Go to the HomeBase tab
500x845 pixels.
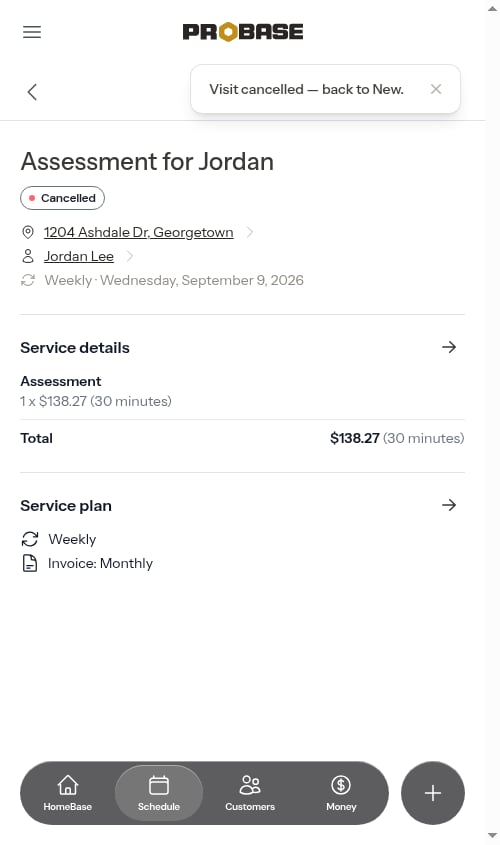click(x=68, y=793)
